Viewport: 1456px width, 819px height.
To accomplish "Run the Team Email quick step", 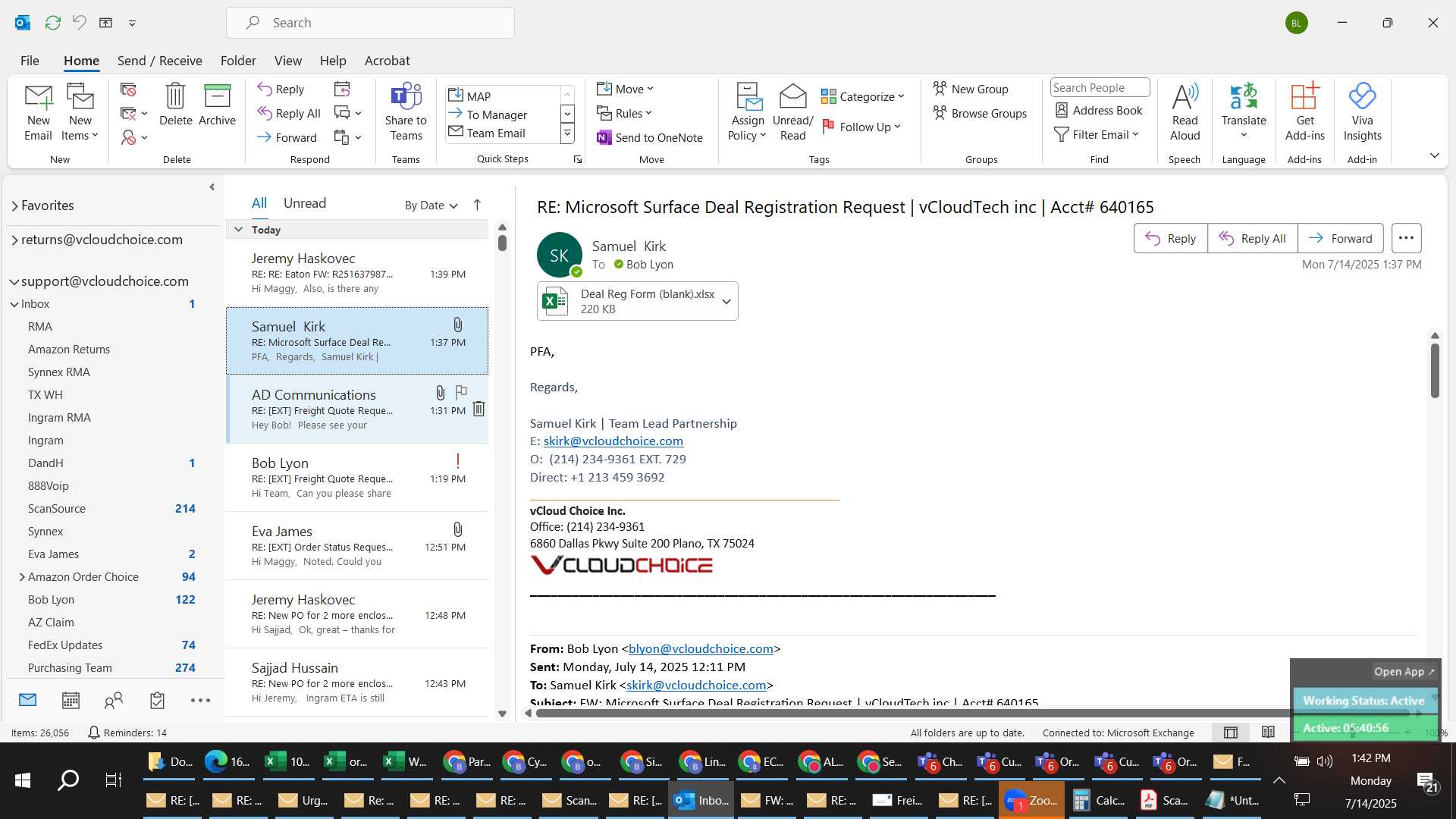I will pos(503,133).
